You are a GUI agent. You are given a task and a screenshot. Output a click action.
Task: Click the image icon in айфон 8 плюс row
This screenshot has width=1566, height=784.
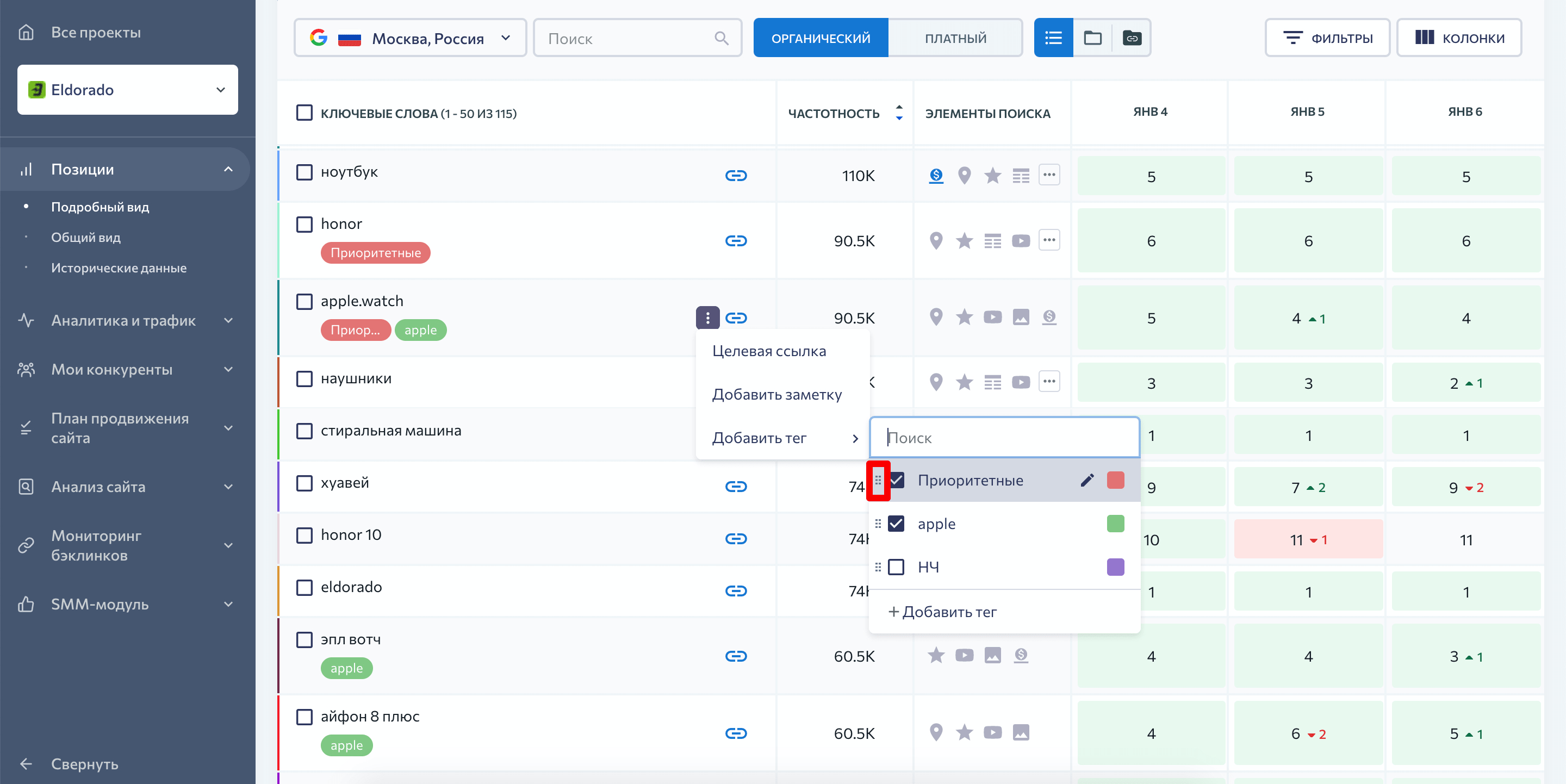(1021, 732)
